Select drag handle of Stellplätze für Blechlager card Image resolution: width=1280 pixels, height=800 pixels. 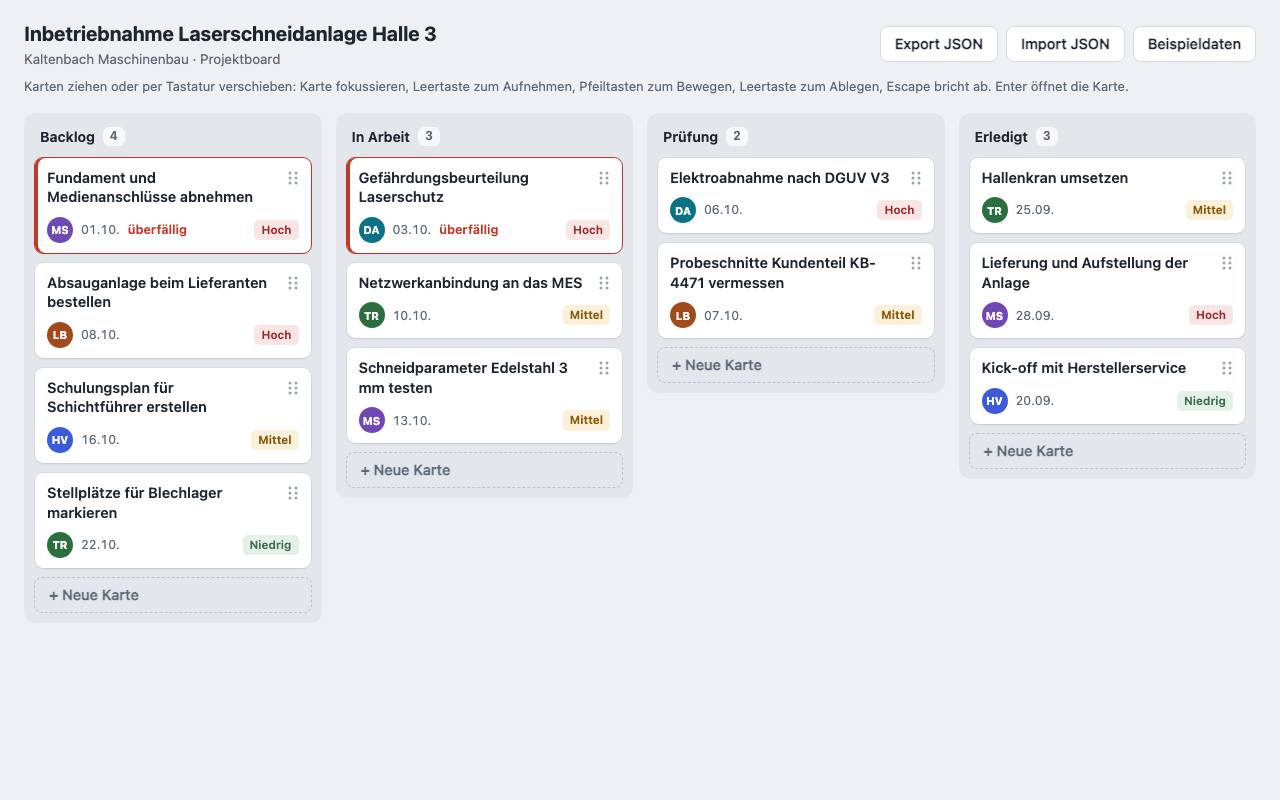pyautogui.click(x=293, y=493)
